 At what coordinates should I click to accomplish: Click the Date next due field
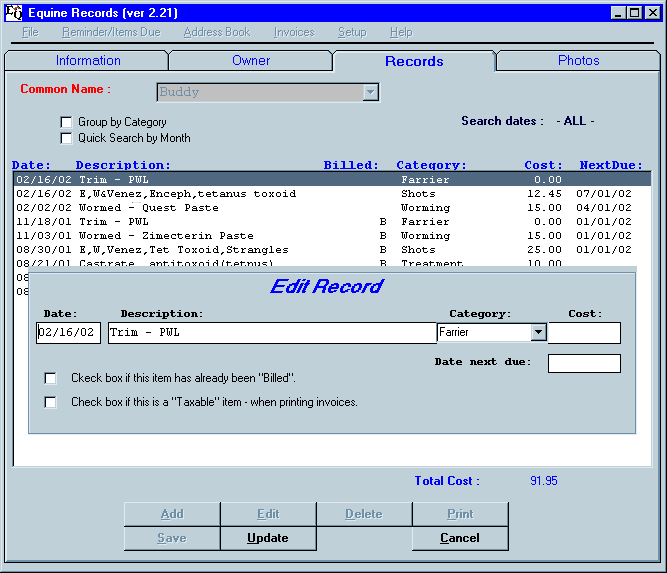[x=584, y=363]
